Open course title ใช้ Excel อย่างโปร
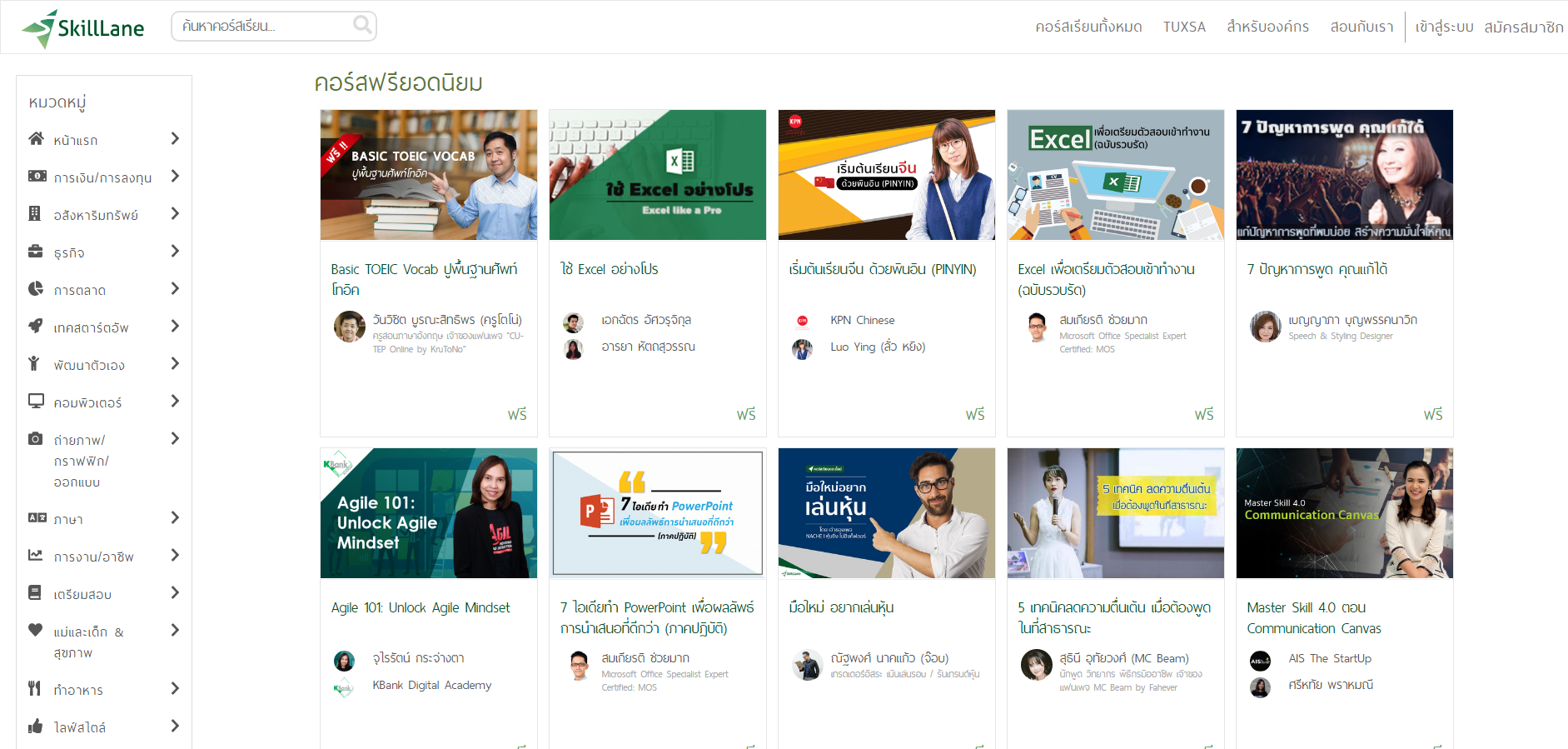The width and height of the screenshot is (1568, 749). point(610,269)
